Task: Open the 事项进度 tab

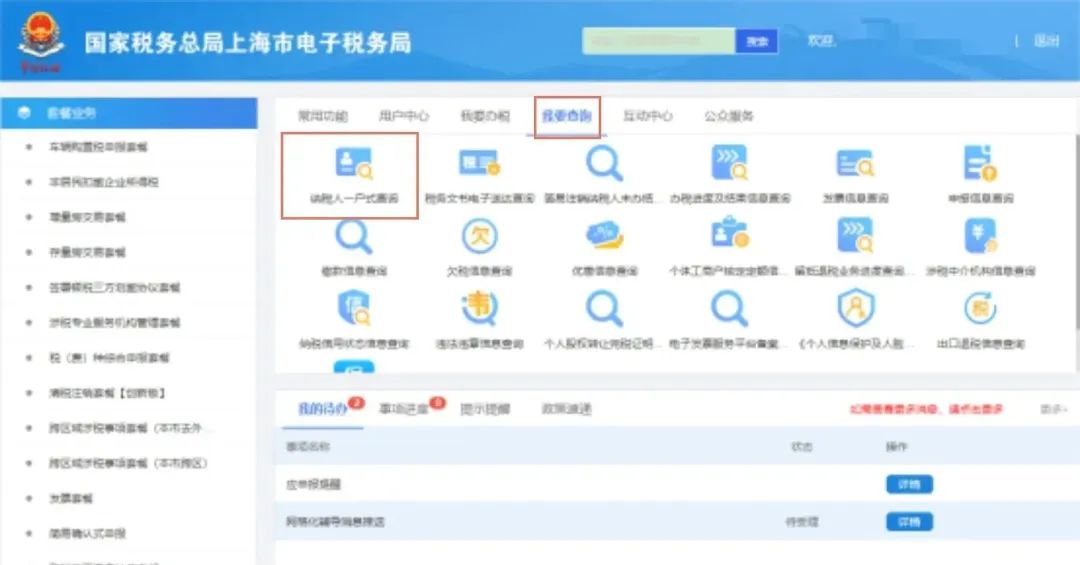Action: coord(404,409)
